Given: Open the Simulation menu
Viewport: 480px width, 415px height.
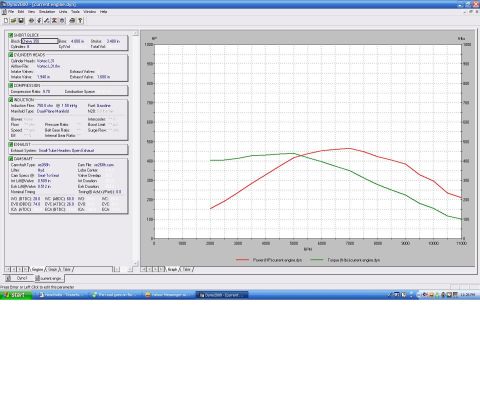Looking at the screenshot, I should pos(47,12).
